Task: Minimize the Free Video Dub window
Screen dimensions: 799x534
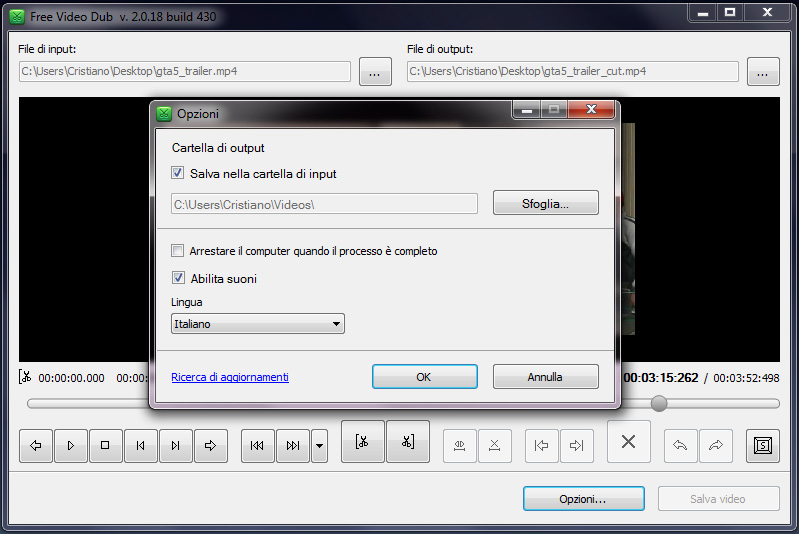Action: click(703, 13)
